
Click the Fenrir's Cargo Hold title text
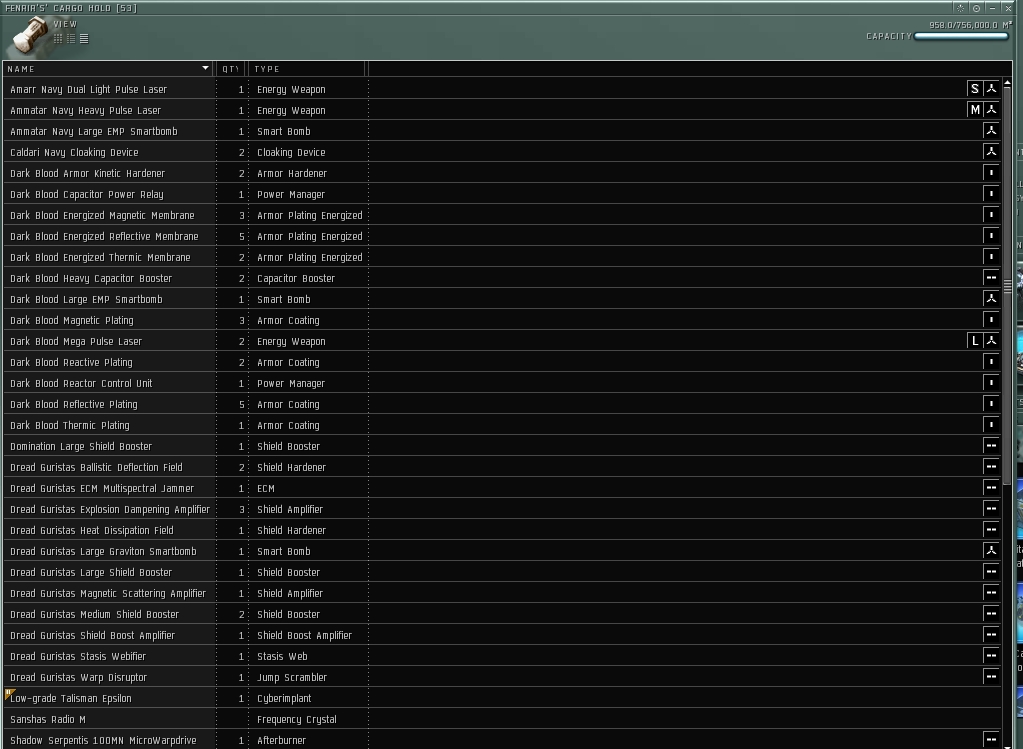pos(71,8)
